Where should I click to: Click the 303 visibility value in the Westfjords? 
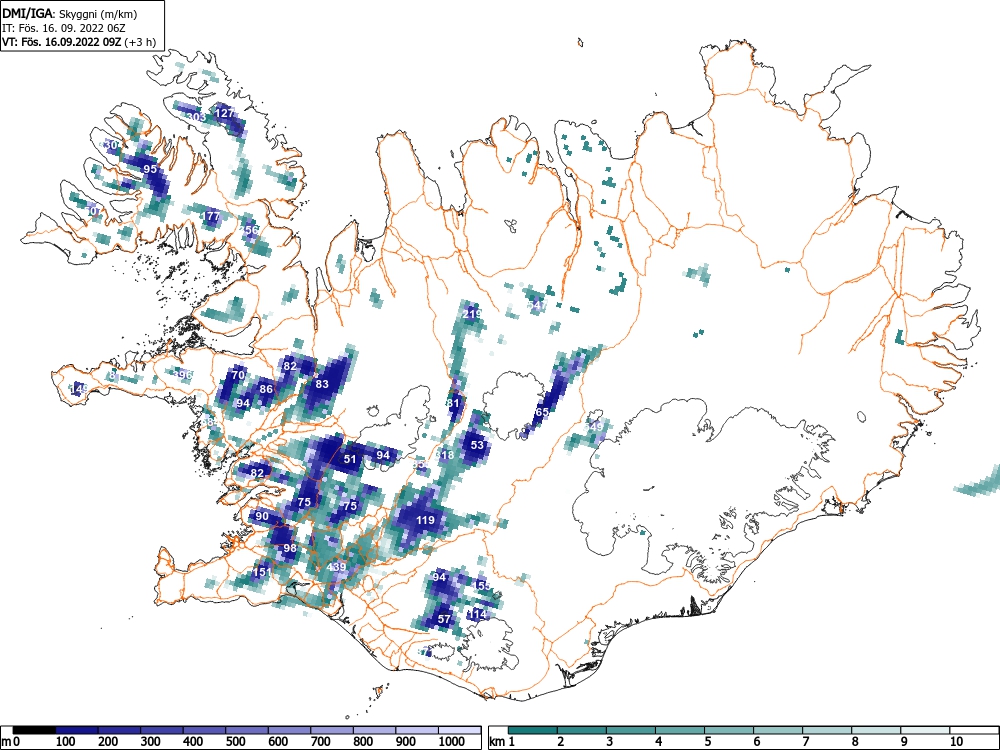click(x=197, y=117)
